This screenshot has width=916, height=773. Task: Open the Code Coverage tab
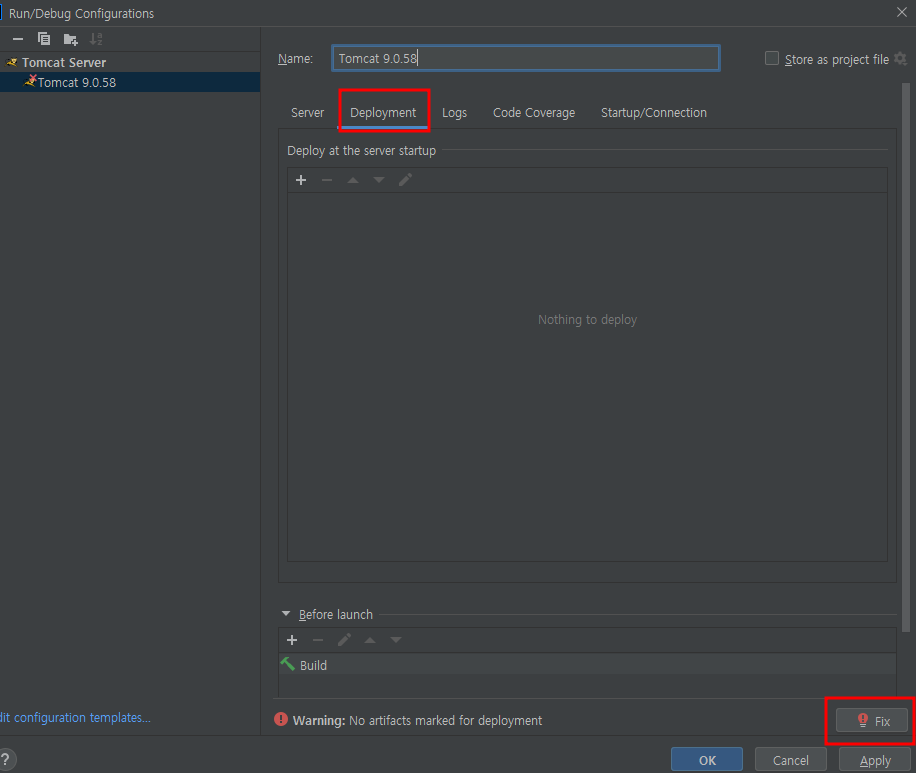[534, 113]
